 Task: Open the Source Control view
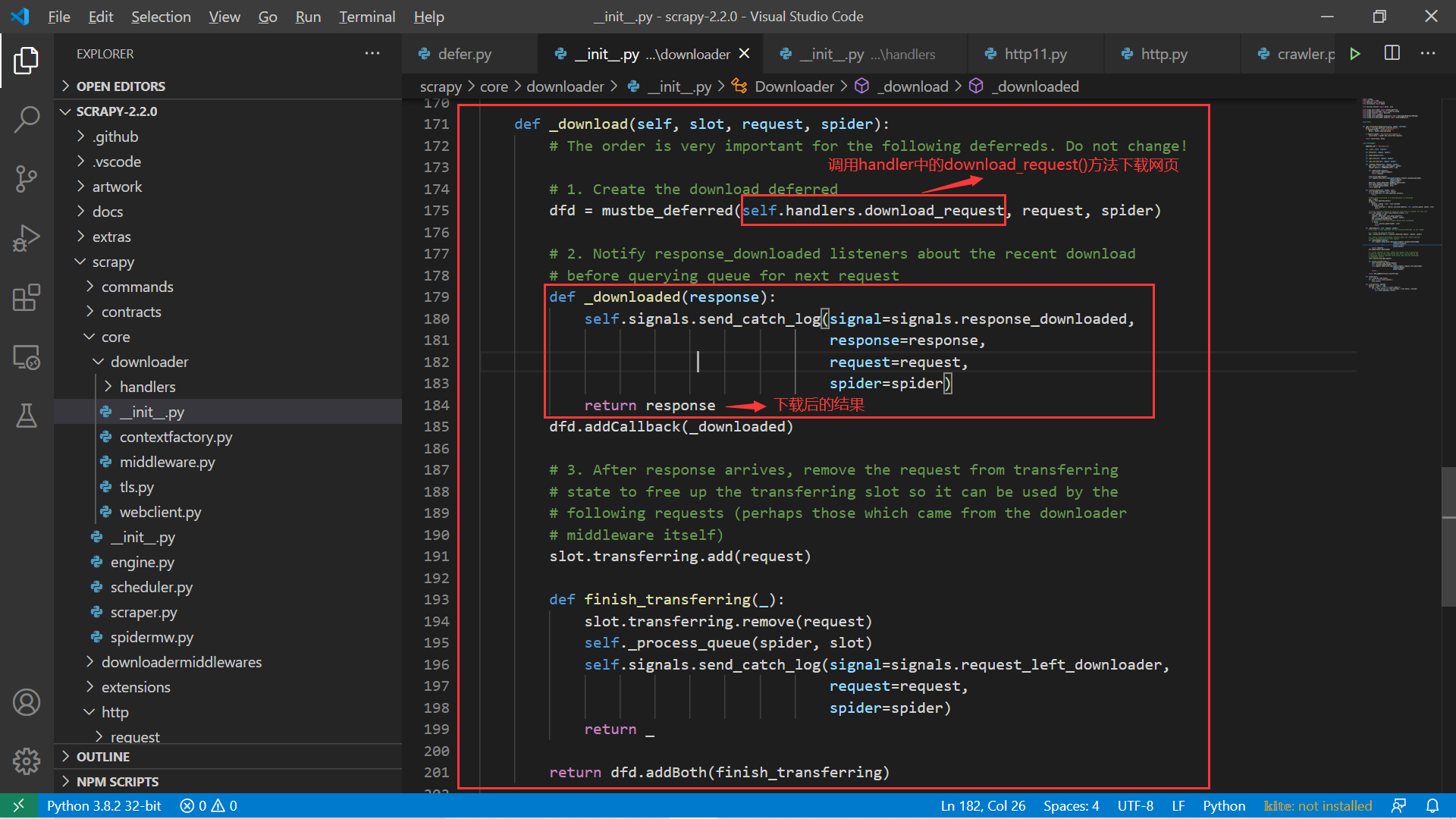tap(27, 179)
